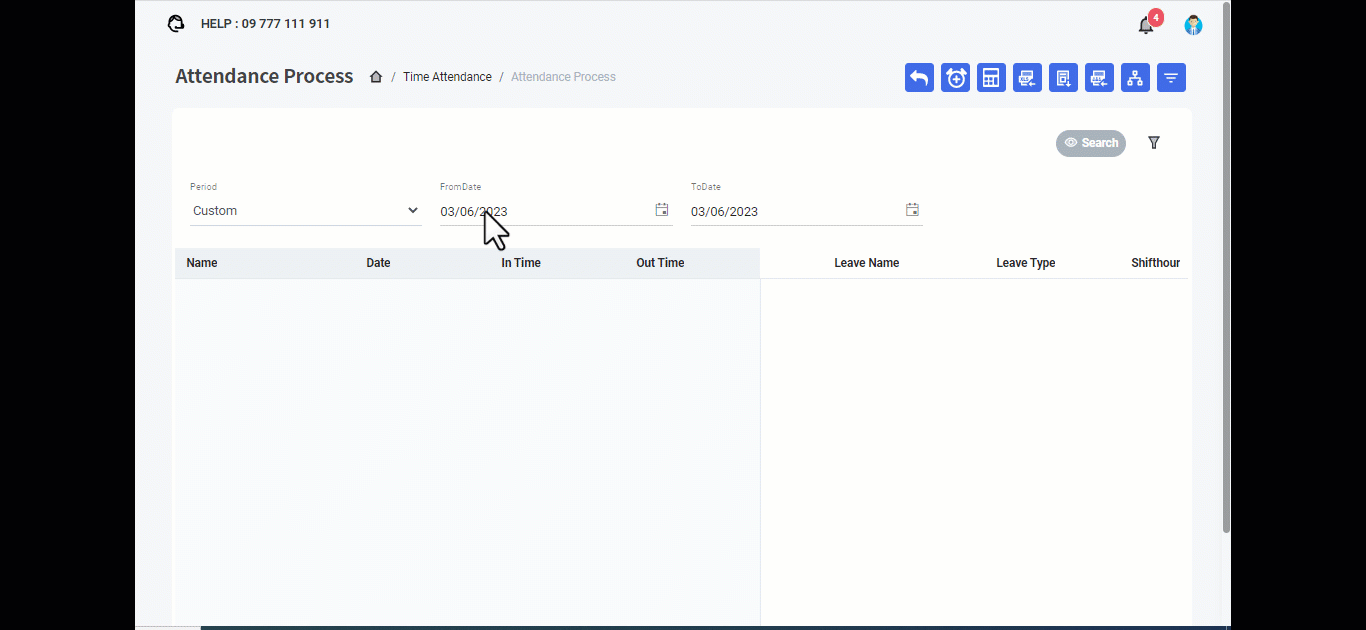Screen dimensions: 1366x630
Task: Click the page's vertical scrollbar
Action: (1227, 270)
